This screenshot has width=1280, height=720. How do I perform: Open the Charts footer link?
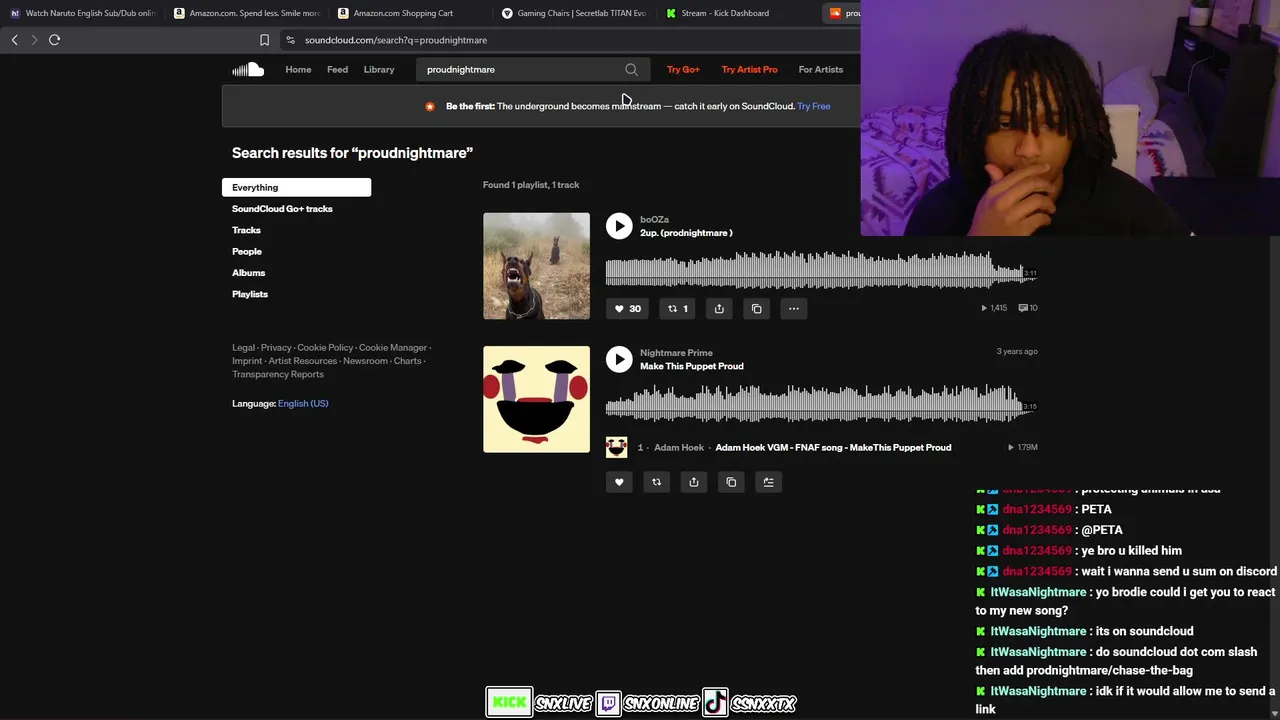pos(407,361)
